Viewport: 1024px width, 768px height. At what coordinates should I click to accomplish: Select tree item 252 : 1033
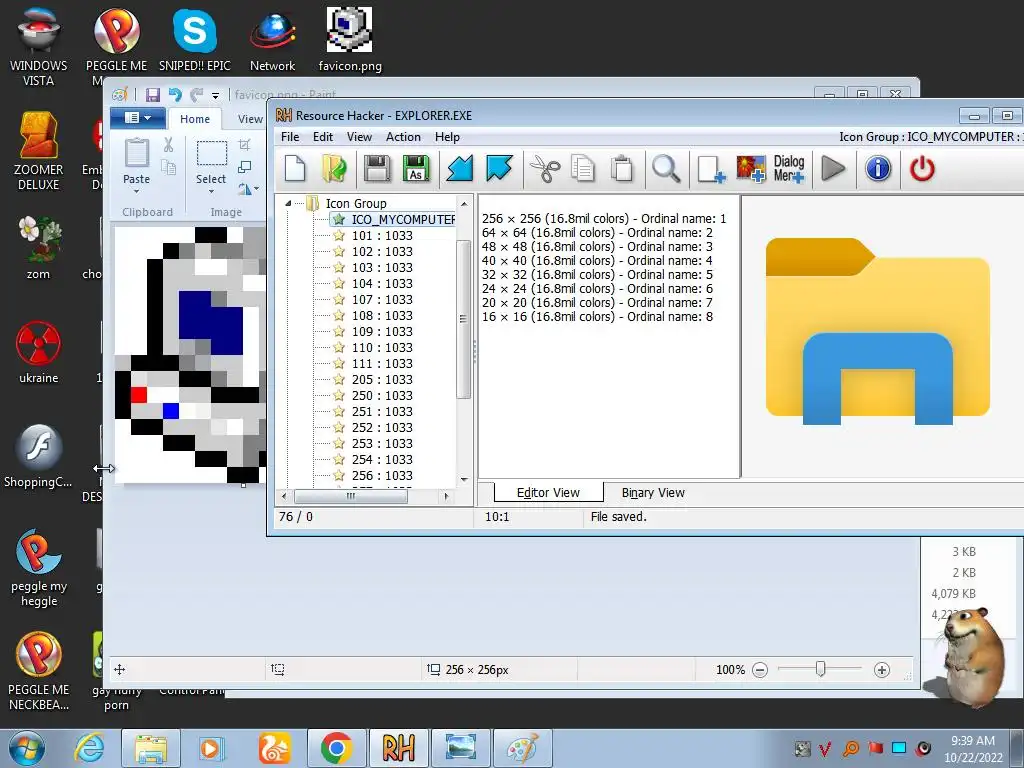pos(382,428)
